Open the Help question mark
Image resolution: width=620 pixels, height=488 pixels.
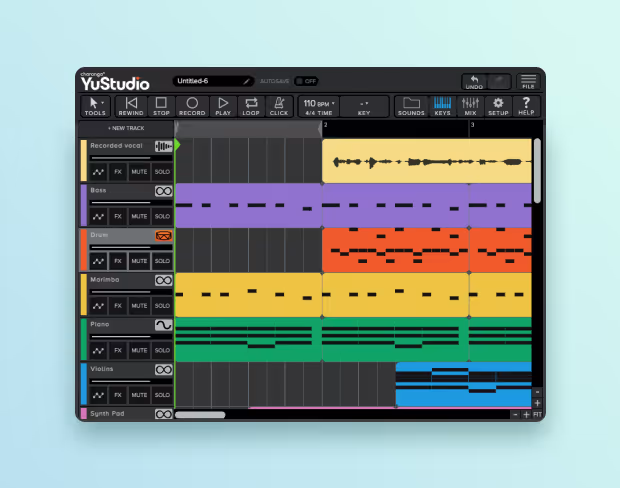pos(526,106)
